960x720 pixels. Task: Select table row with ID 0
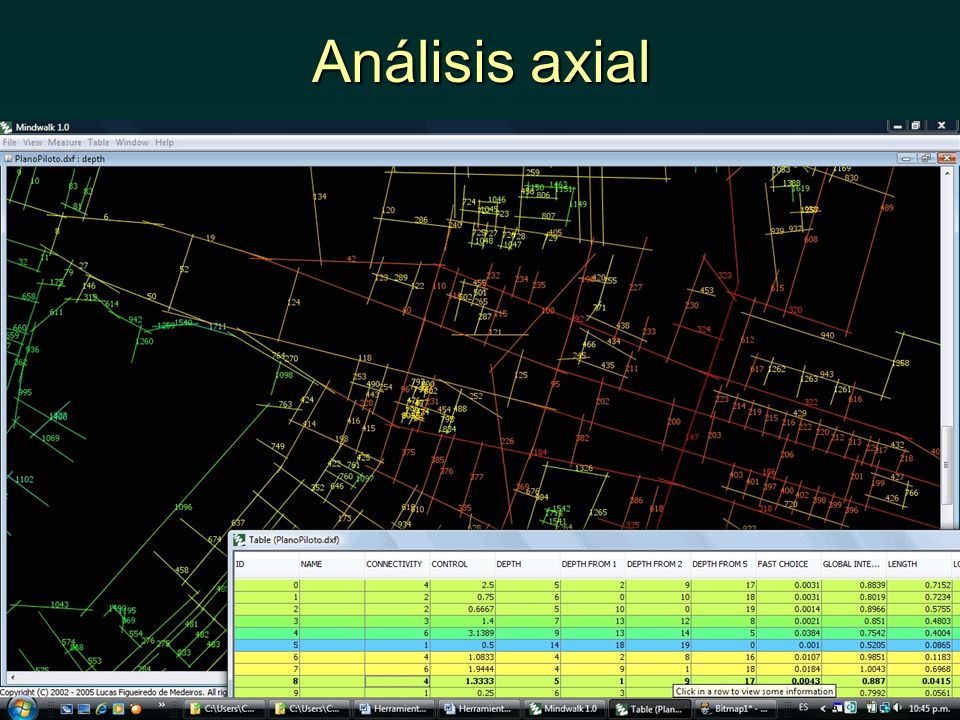[x=596, y=585]
